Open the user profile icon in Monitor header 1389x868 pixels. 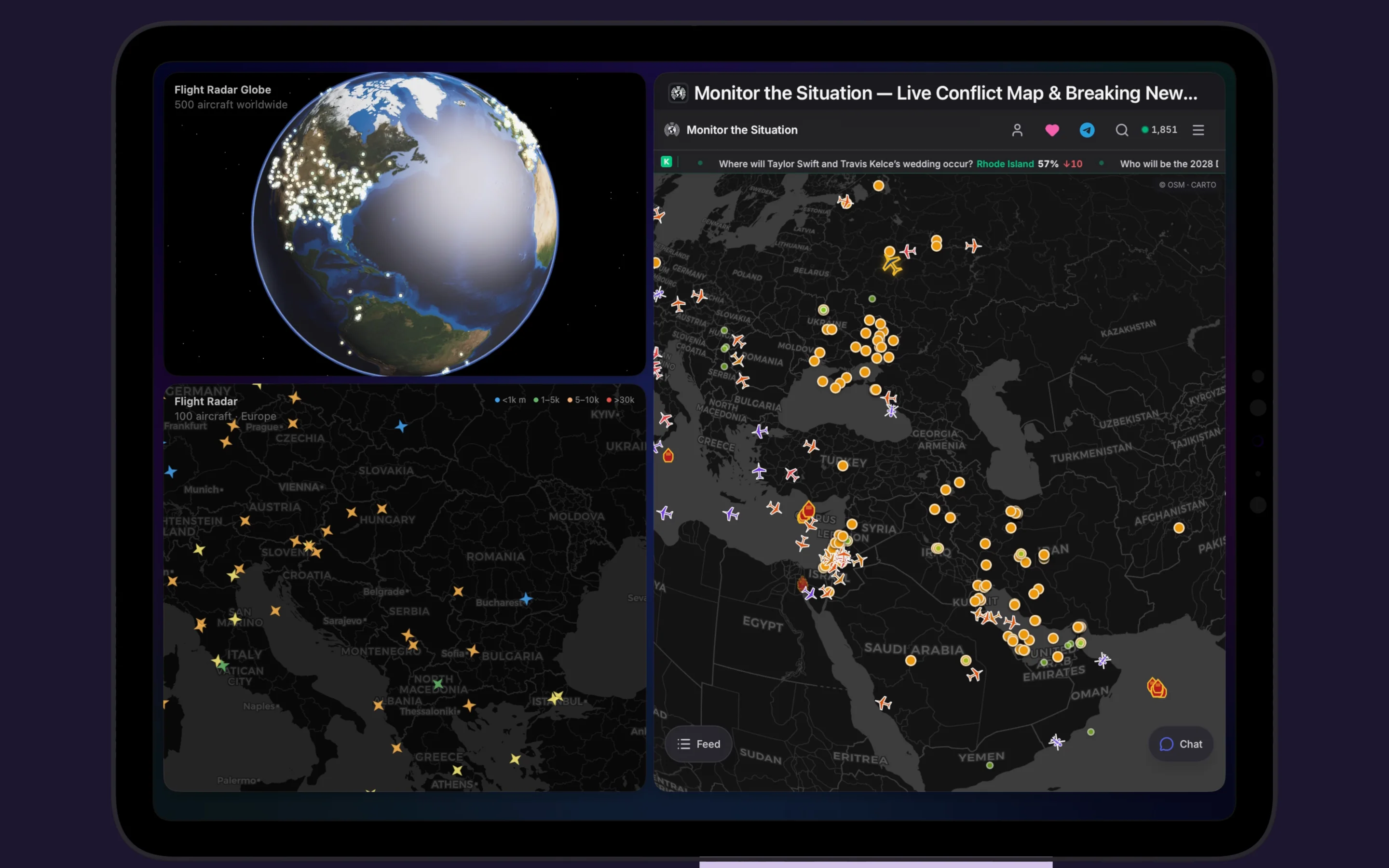[x=1017, y=130]
